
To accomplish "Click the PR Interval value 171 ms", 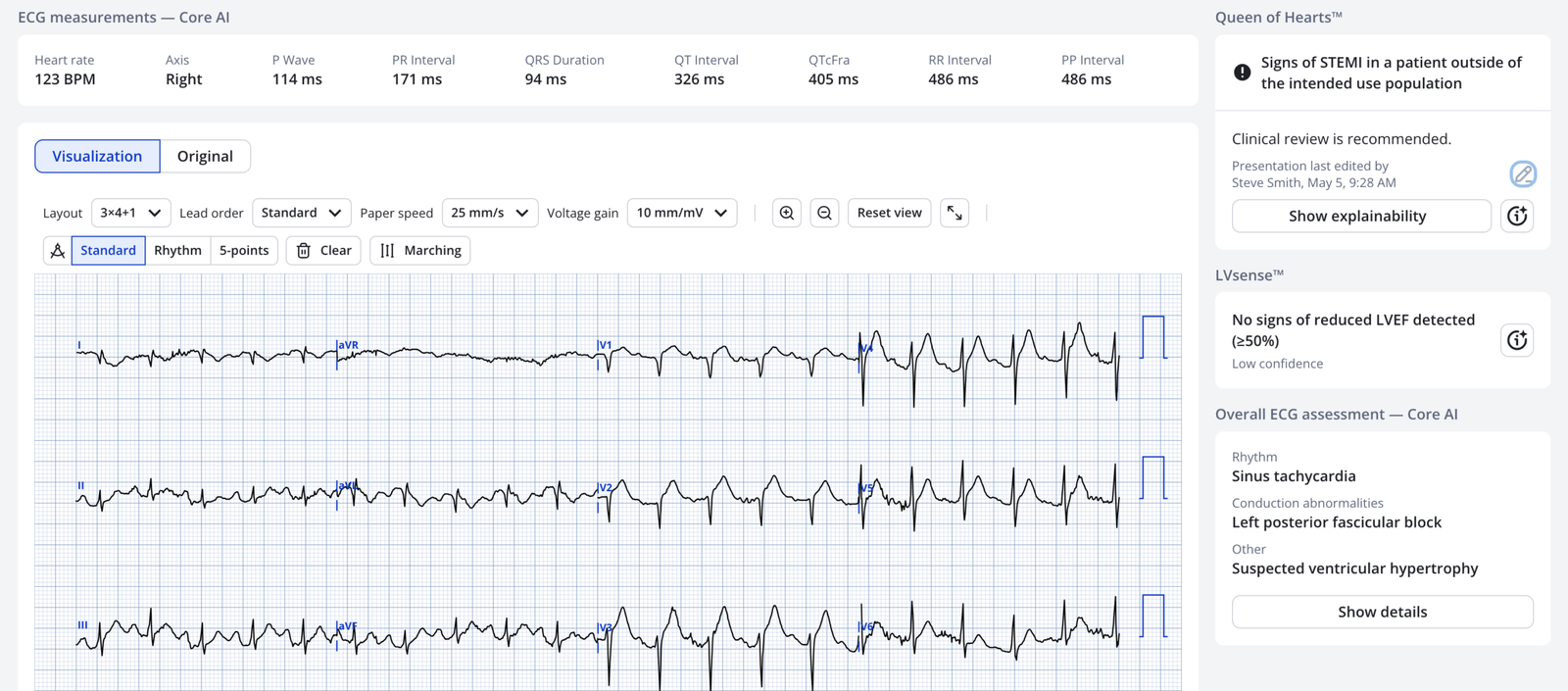I will pos(416,79).
